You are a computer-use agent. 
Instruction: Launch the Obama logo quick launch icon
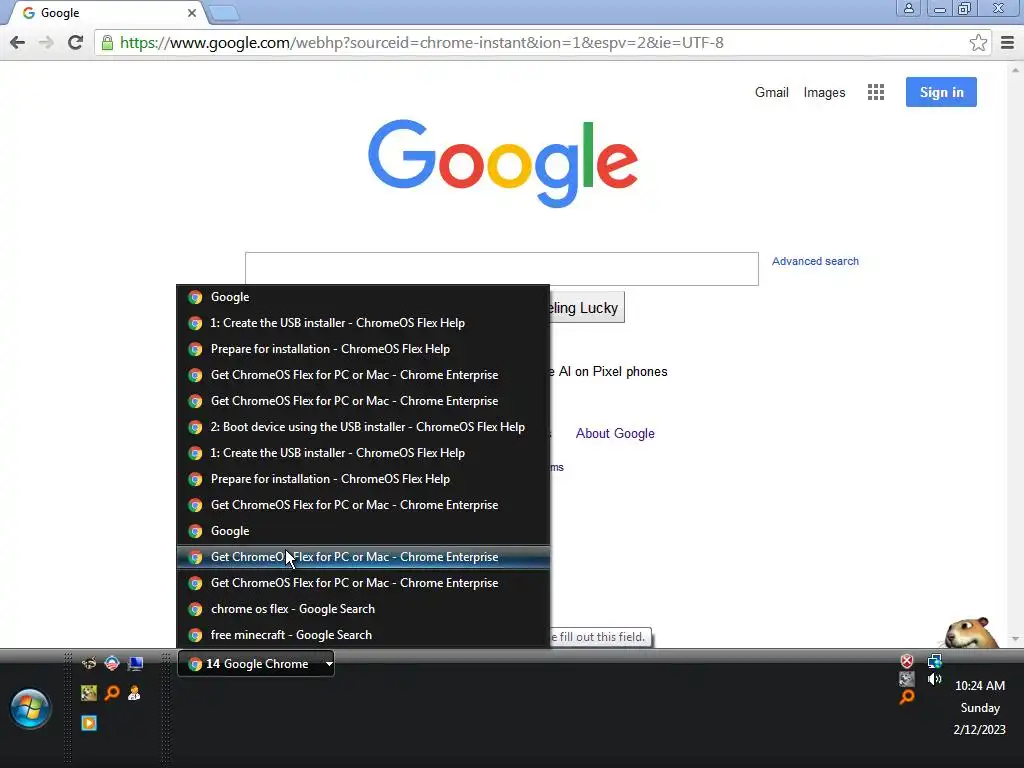112,664
